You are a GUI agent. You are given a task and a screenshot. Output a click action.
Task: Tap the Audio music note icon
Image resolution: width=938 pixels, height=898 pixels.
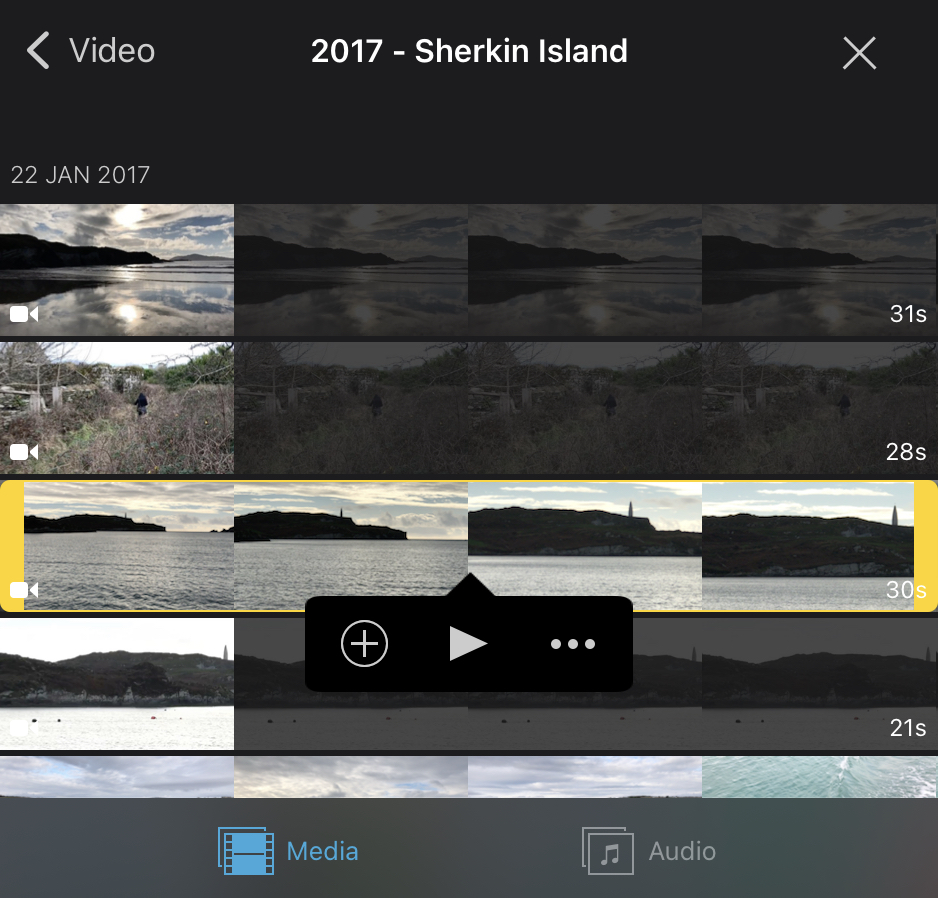coord(608,851)
